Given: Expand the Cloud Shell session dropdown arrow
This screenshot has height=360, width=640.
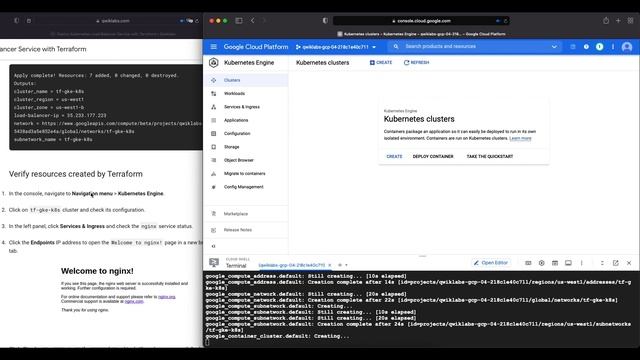Looking at the screenshot, I should coord(346,265).
